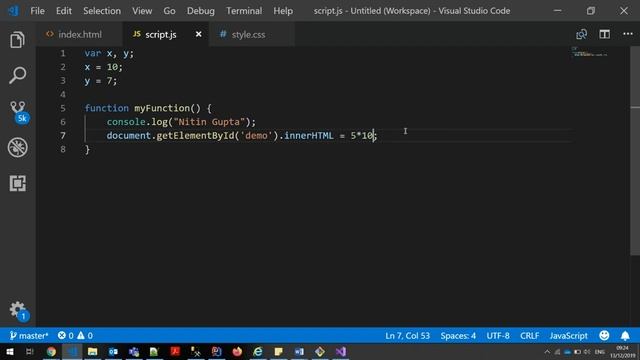Click 'getElementById' on line 7
Image resolution: width=640 pixels, height=360 pixels.
tap(196, 136)
